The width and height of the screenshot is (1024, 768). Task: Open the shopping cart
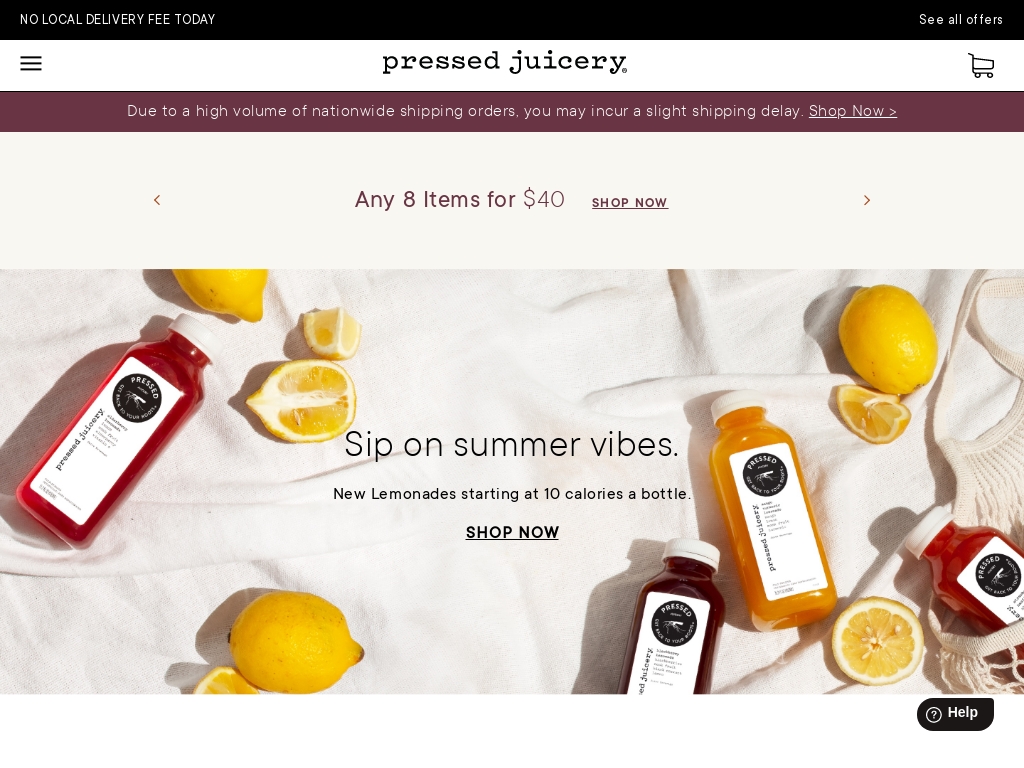pos(981,65)
